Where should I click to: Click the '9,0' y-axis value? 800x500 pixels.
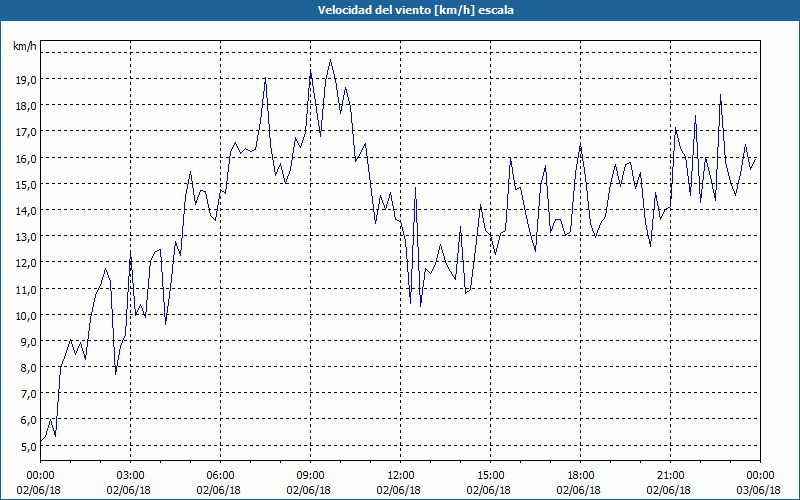point(28,341)
